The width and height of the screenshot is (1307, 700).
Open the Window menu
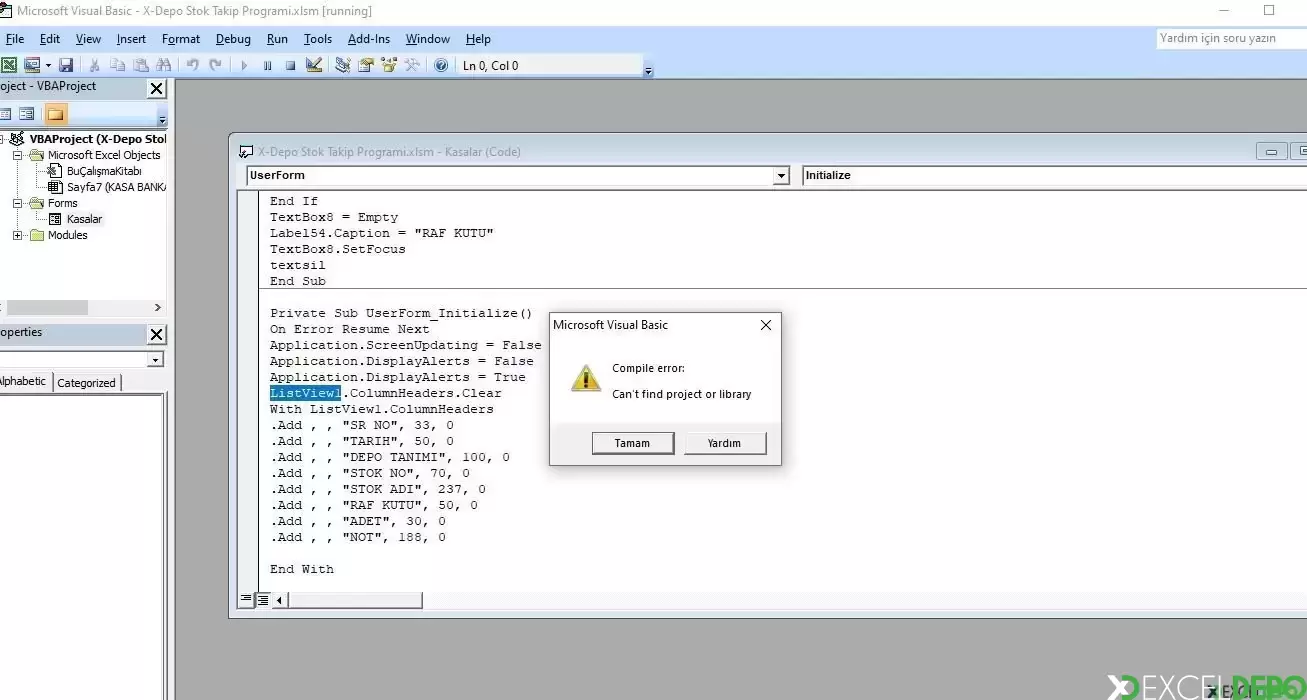[x=428, y=39]
